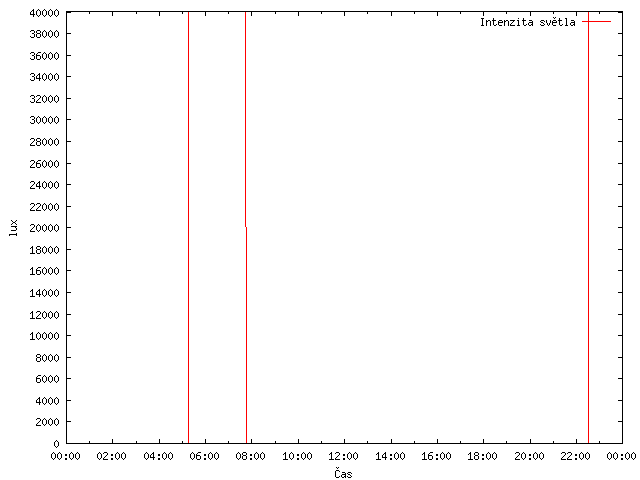Click the y-axis label 'lux'

click(x=13, y=228)
